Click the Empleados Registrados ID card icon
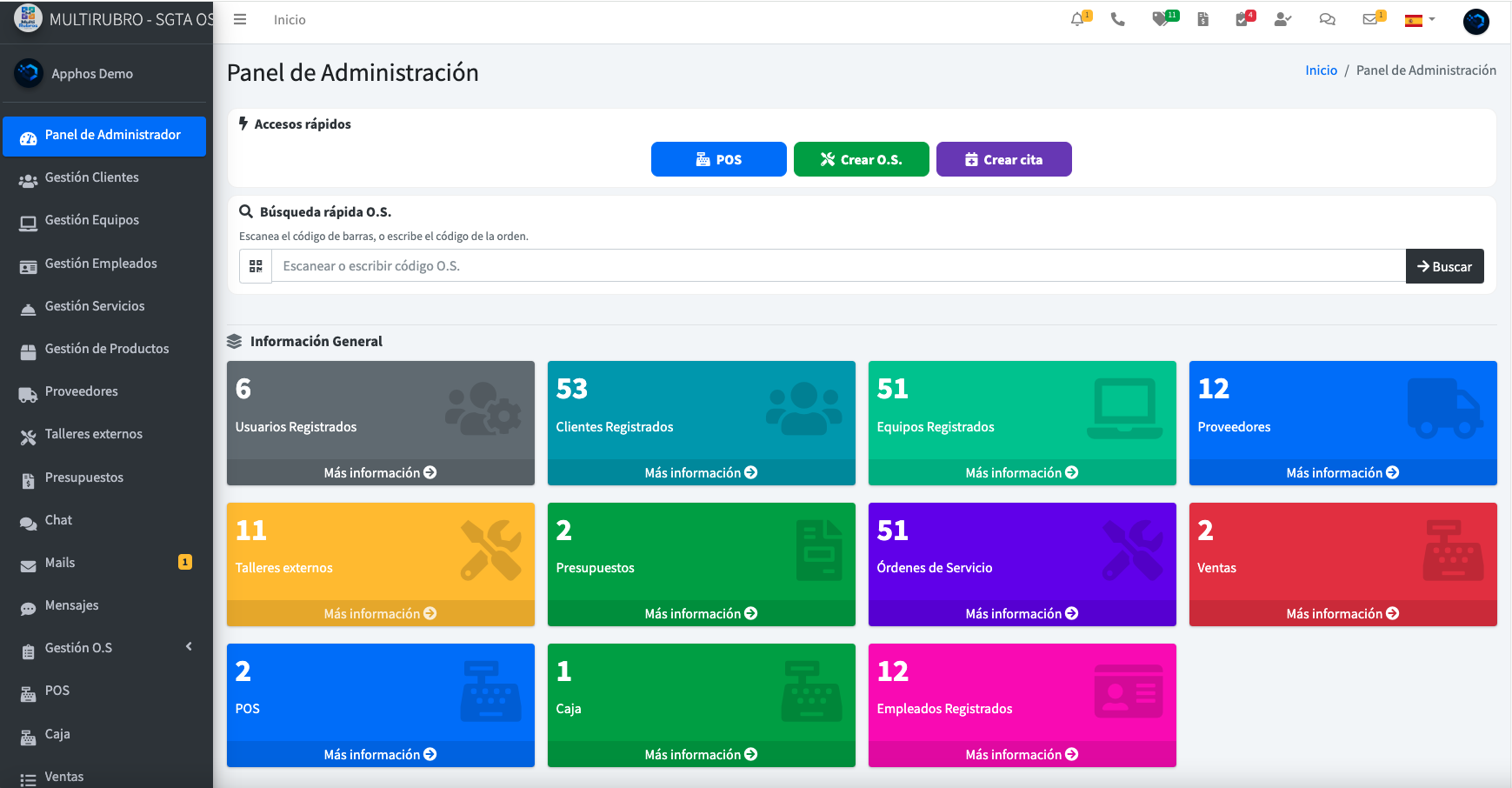Image resolution: width=1512 pixels, height=788 pixels. click(1129, 691)
